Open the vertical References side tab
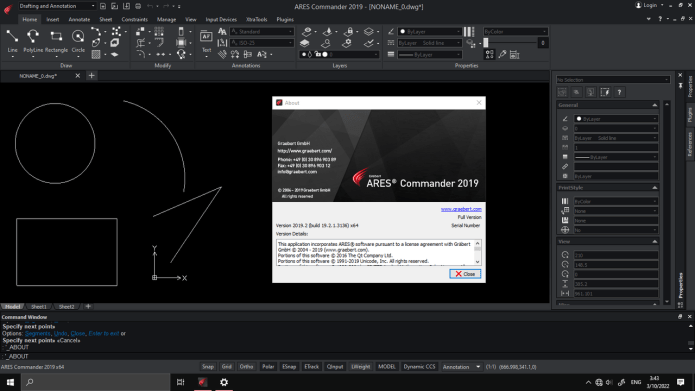695x391 pixels. point(690,144)
